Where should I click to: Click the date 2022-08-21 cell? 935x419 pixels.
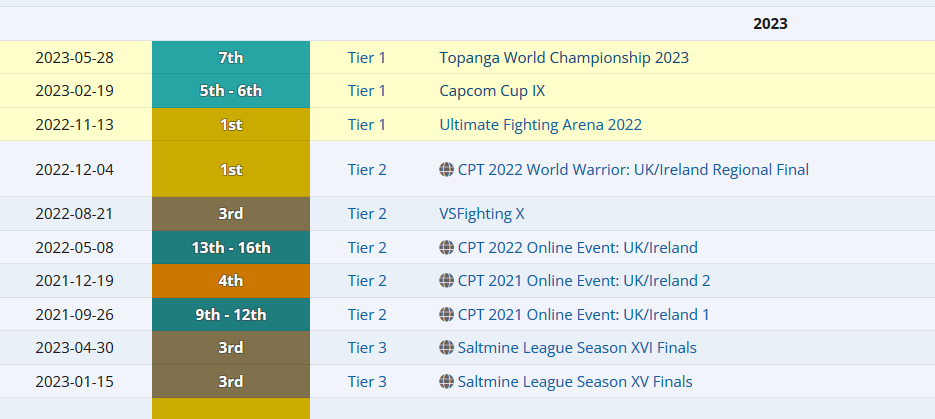74,214
